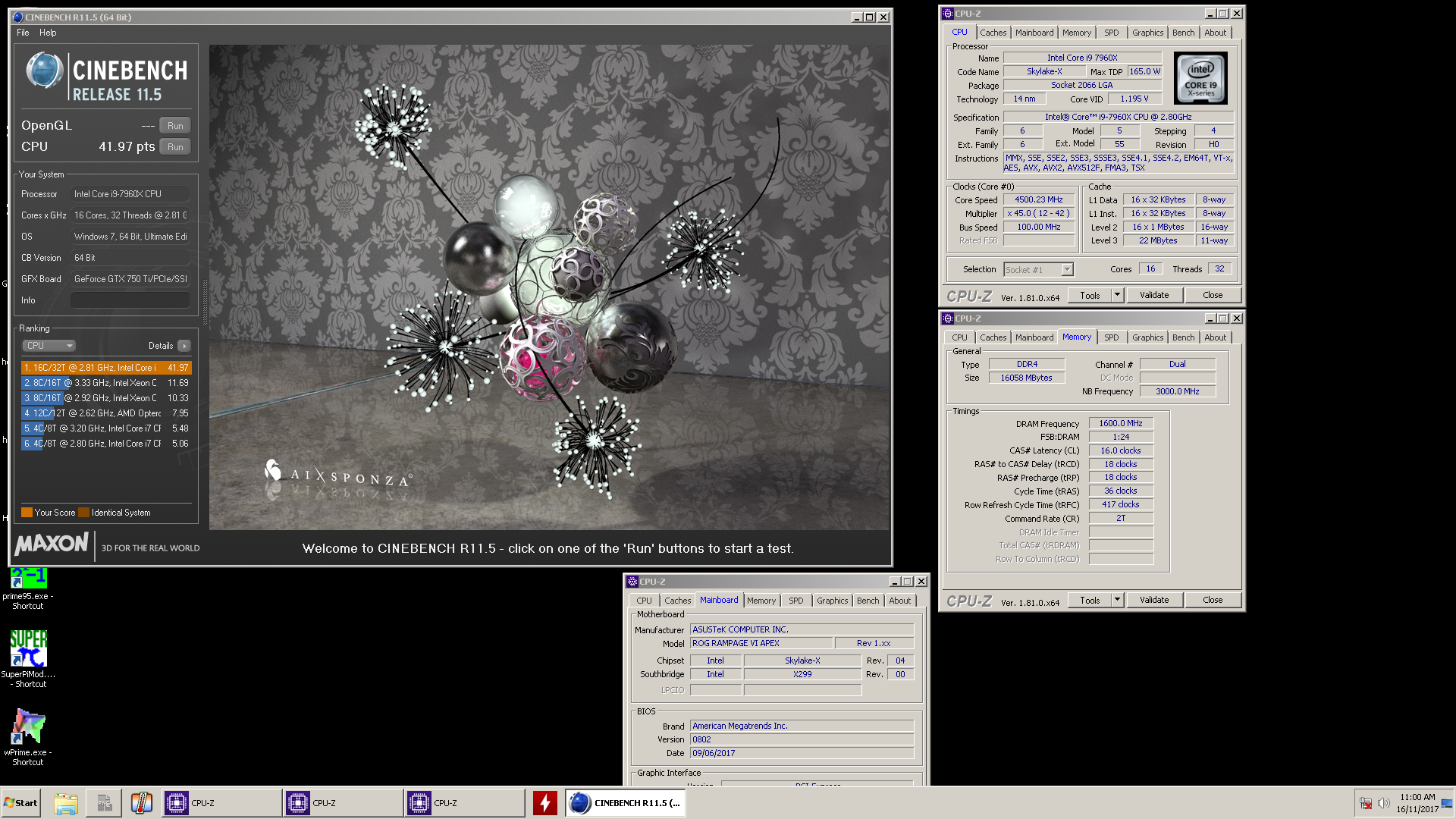This screenshot has width=1456, height=819.
Task: Open Mainboard tab in top CPU-Z window
Action: 1034,33
